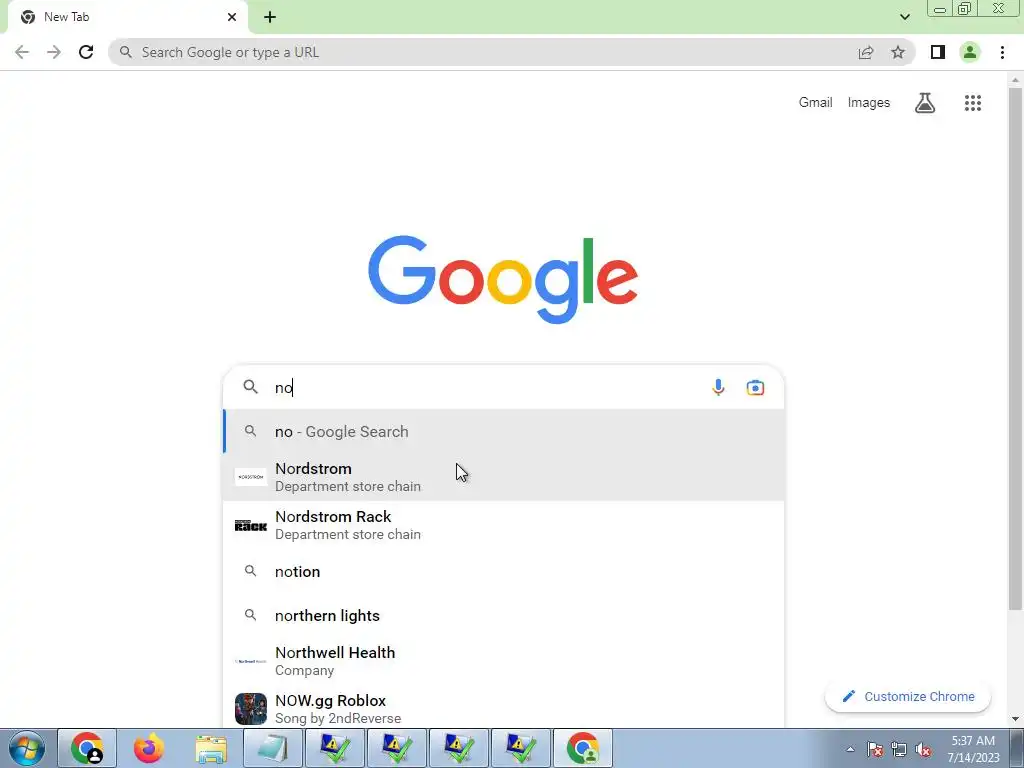Select the 'notion' suggestion

tap(504, 571)
